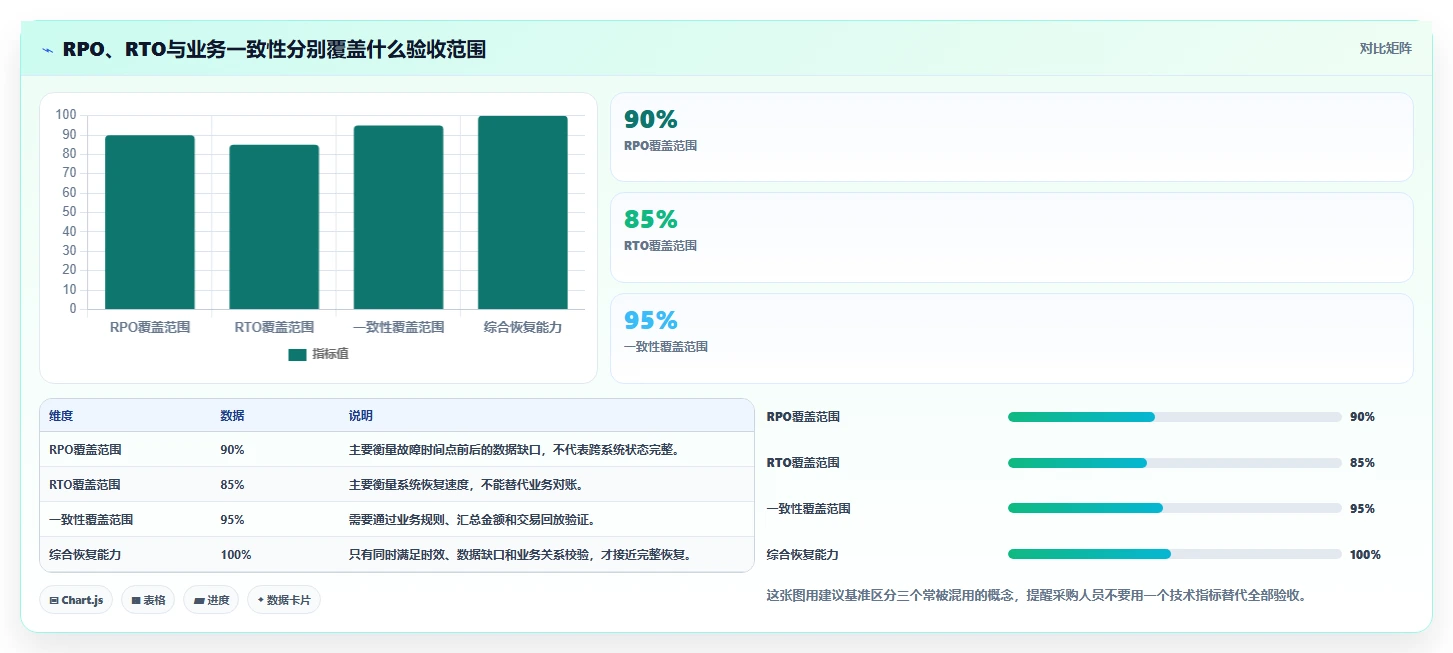Click table cell RTO覆盖范围
Screen dimensions: 1453x653
click(85, 485)
